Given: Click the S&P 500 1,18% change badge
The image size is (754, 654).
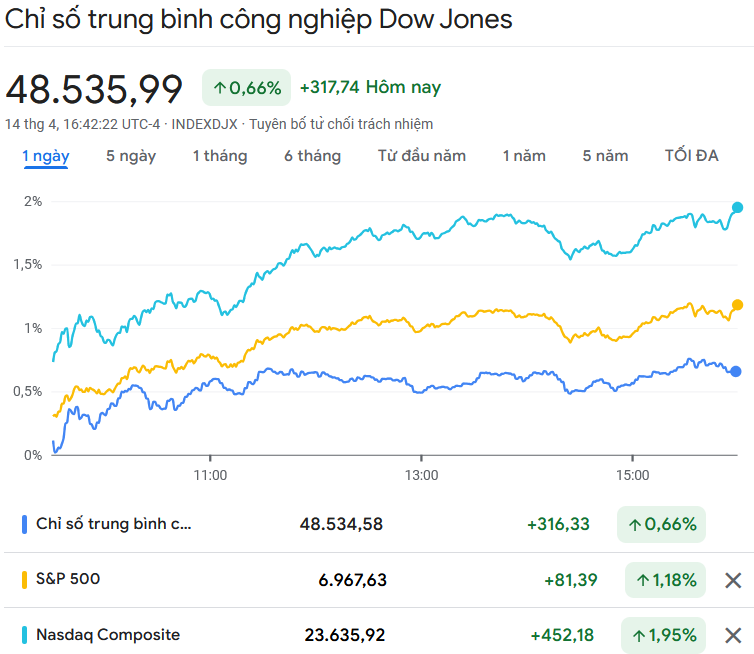Looking at the screenshot, I should pyautogui.click(x=663, y=580).
